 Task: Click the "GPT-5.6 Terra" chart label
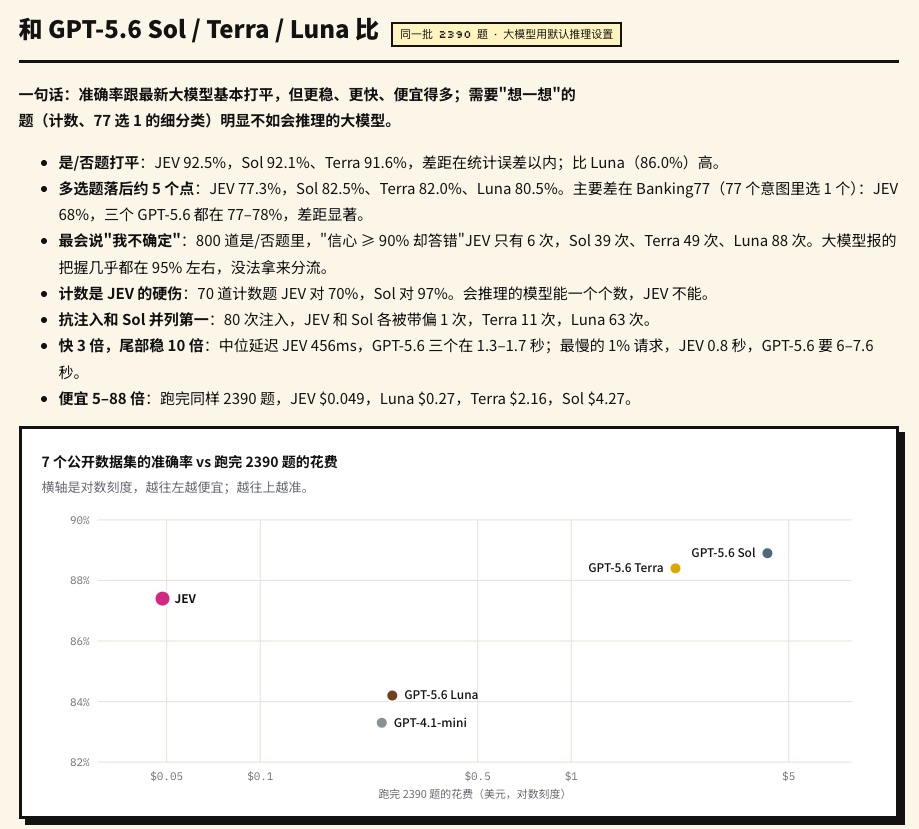(x=625, y=568)
